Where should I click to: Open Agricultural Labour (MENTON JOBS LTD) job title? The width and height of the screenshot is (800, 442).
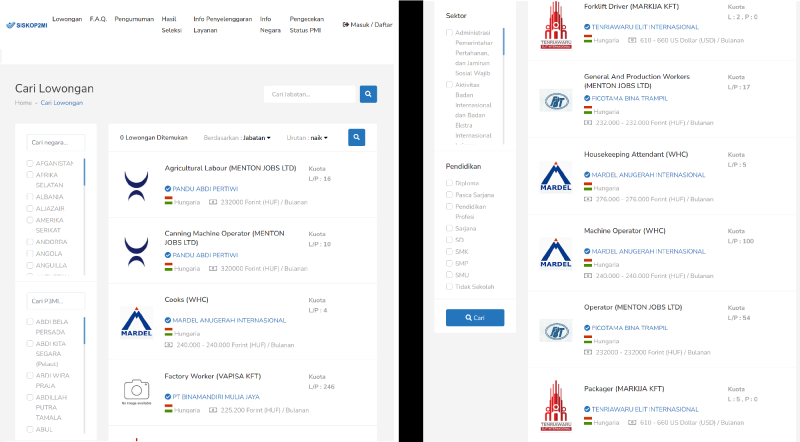(x=230, y=168)
